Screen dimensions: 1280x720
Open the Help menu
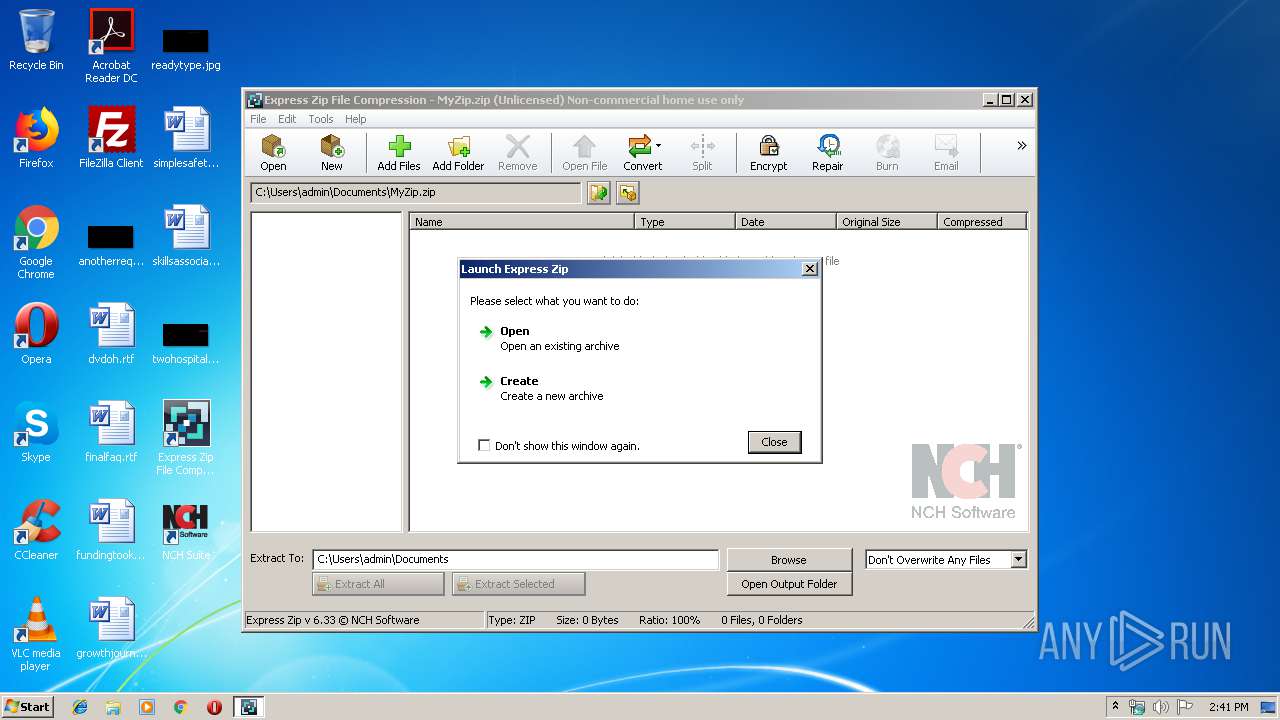[355, 119]
